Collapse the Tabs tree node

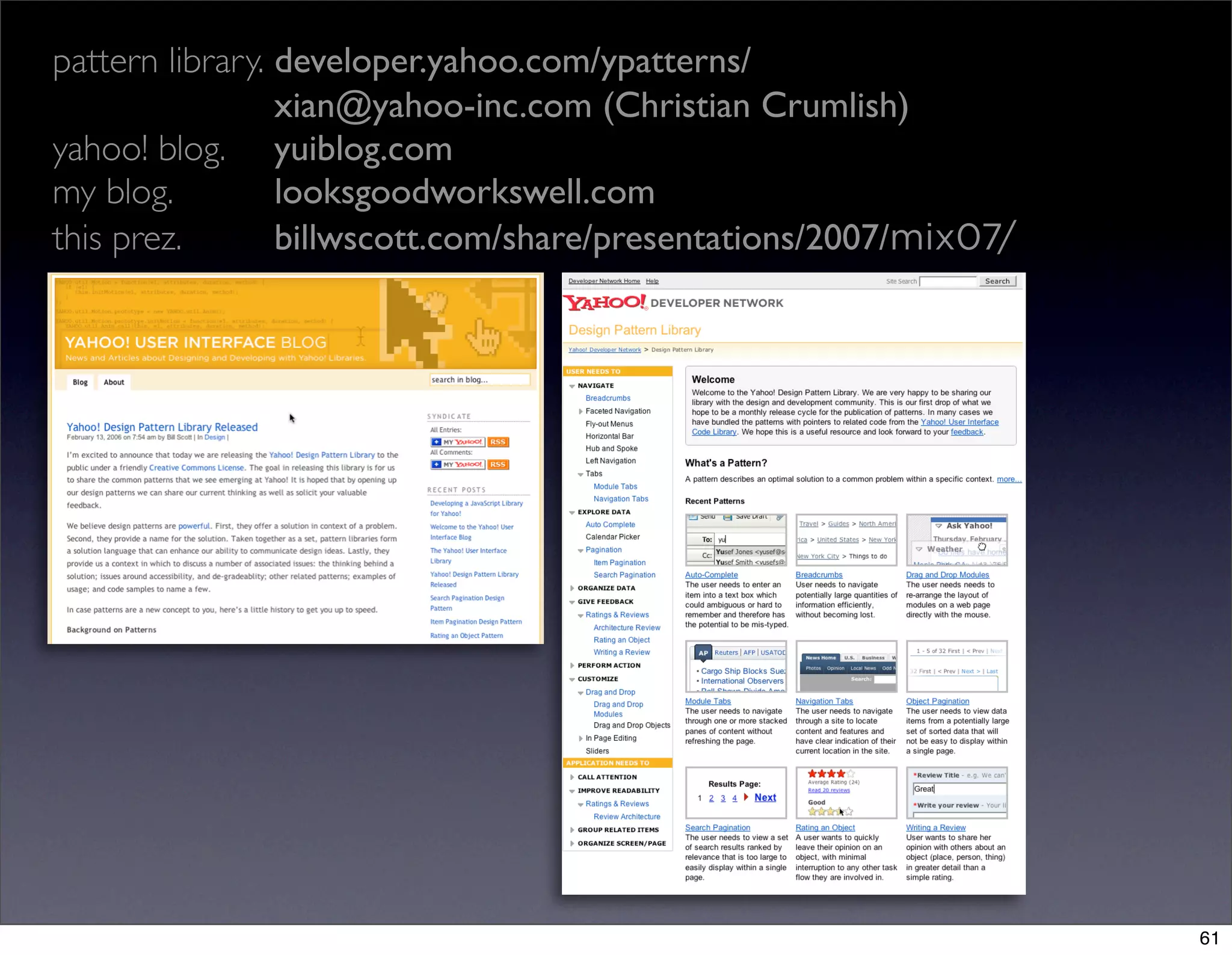pyautogui.click(x=581, y=474)
